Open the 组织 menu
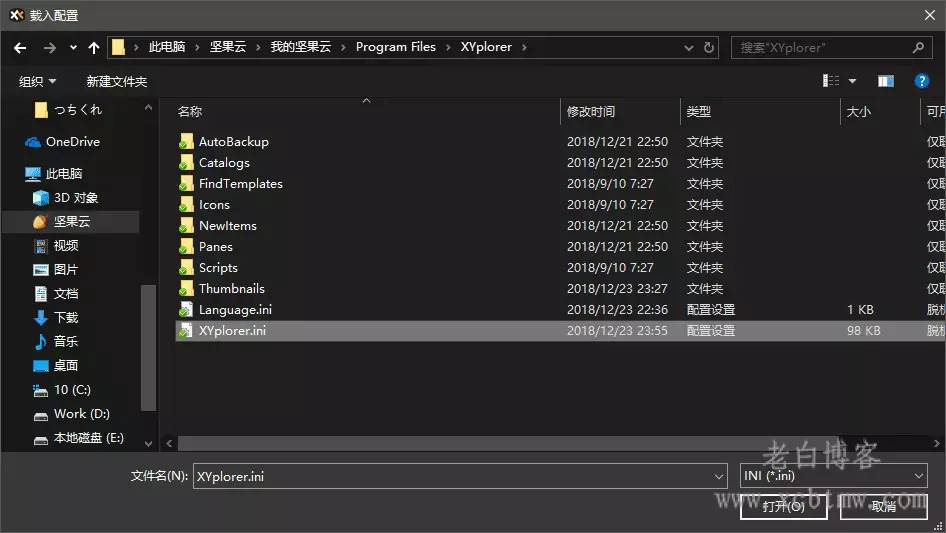The image size is (946, 533). pos(37,81)
